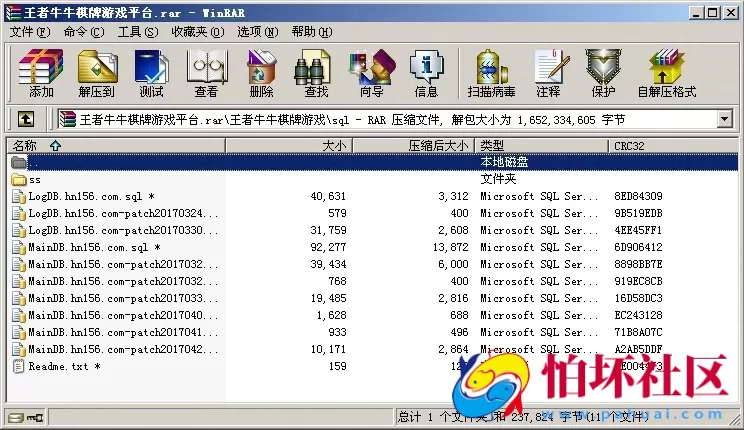Viewport: 744px width, 430px height.
Task: Select the ss folder in list
Action: tap(35, 180)
